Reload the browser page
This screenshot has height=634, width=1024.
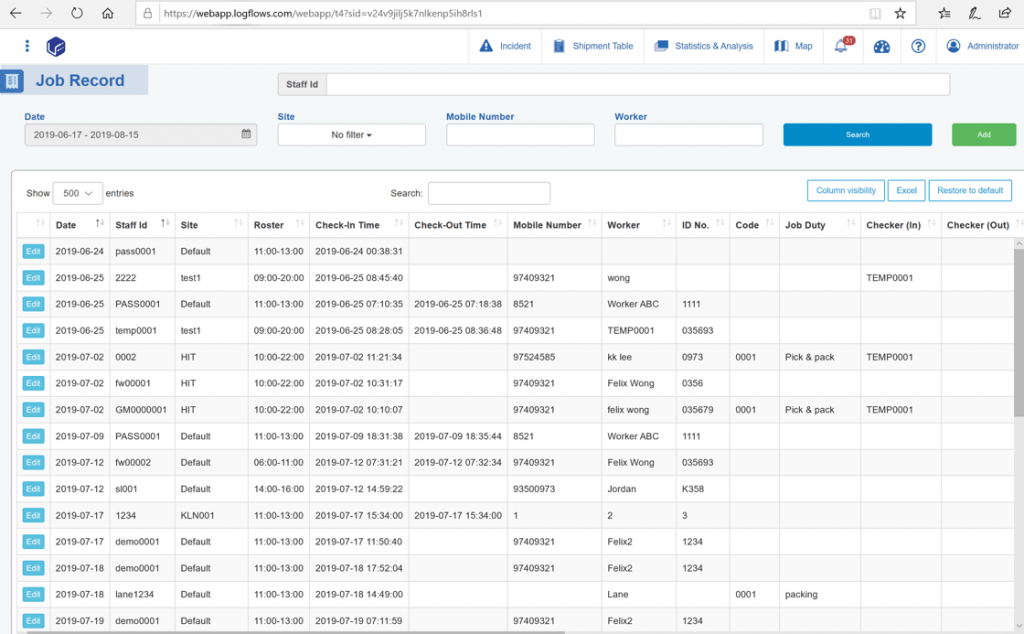(77, 13)
